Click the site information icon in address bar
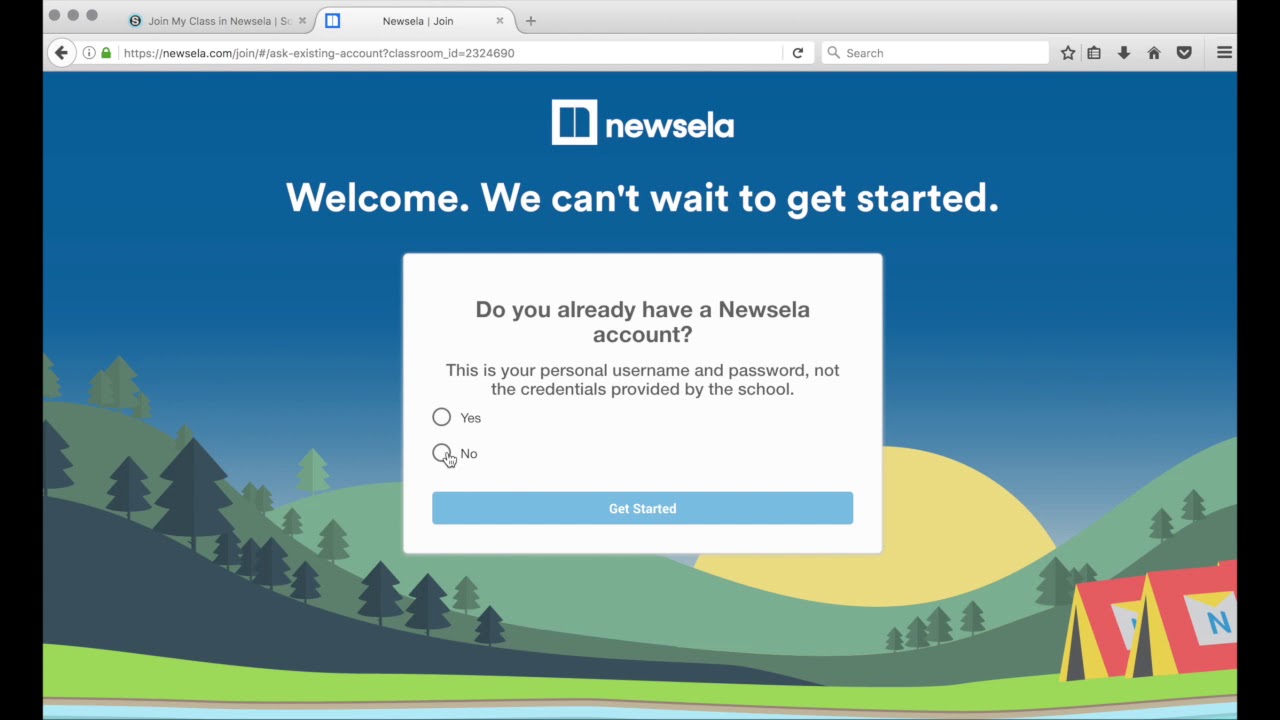This screenshot has width=1280, height=720. [x=89, y=53]
